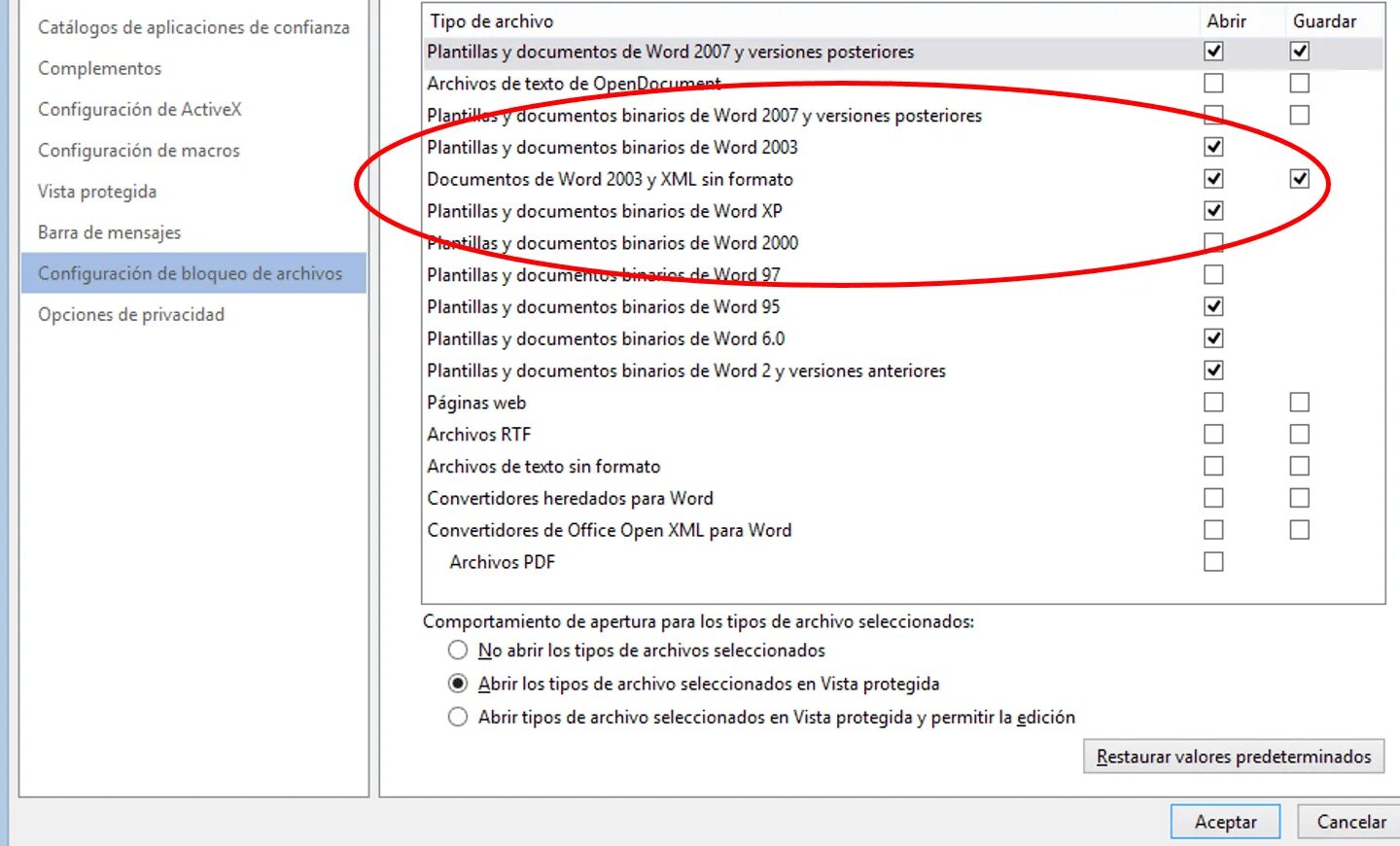Confirm with the Aceptar button
The width and height of the screenshot is (1400, 846).
click(1225, 822)
